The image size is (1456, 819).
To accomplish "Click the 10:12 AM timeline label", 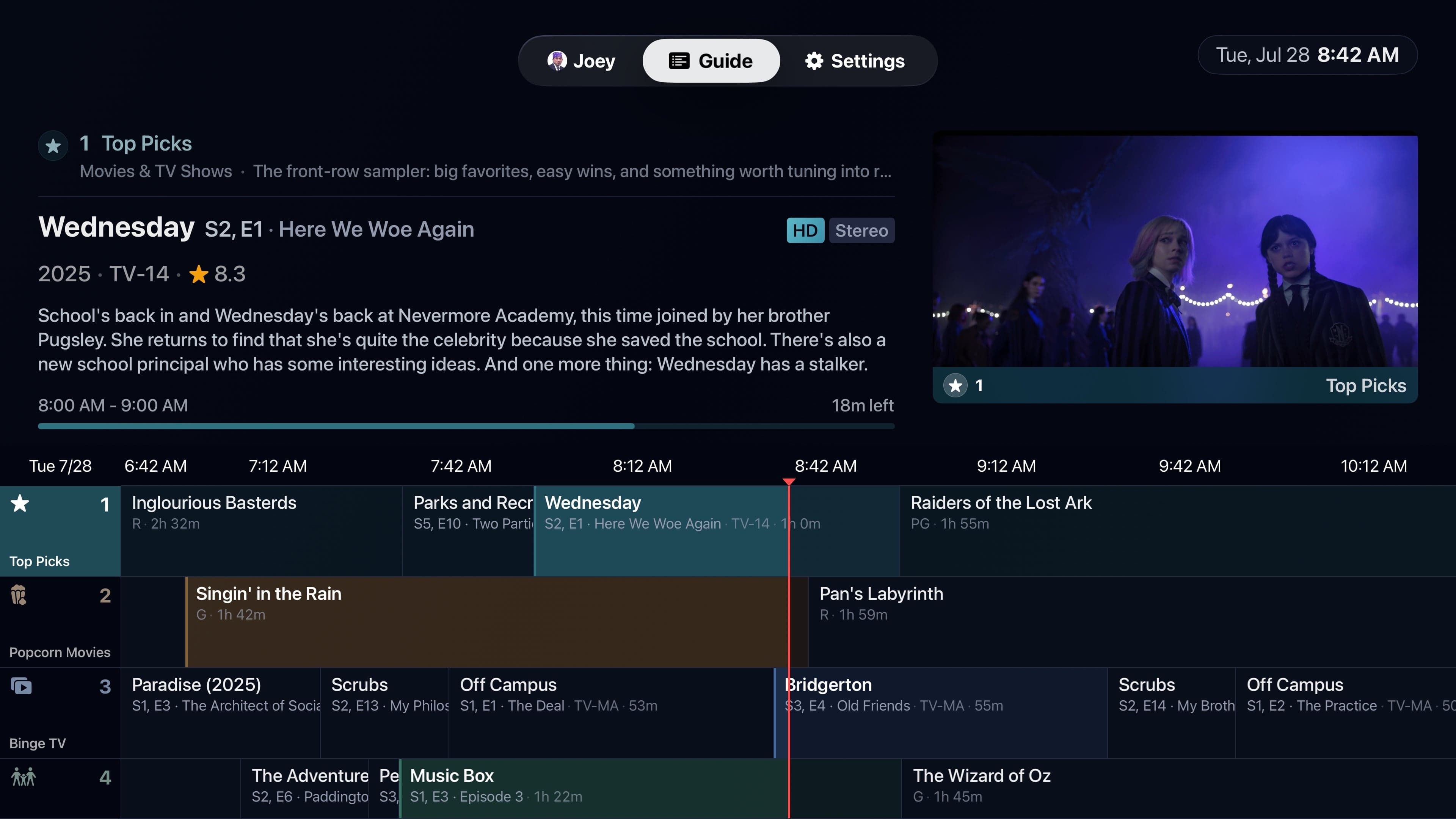I will click(x=1374, y=466).
